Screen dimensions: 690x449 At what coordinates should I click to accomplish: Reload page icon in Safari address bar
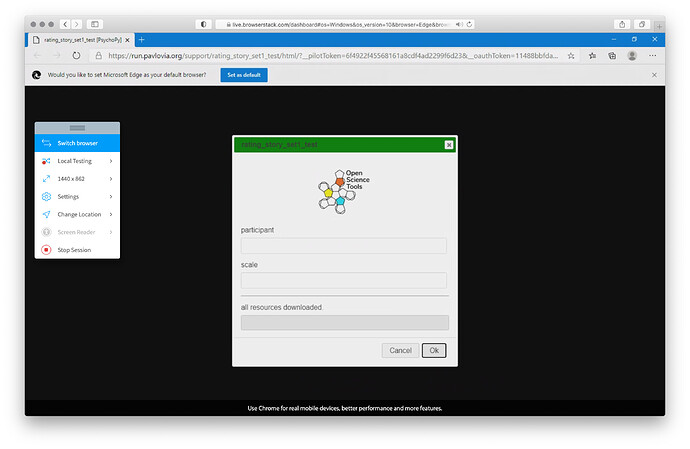click(x=469, y=24)
